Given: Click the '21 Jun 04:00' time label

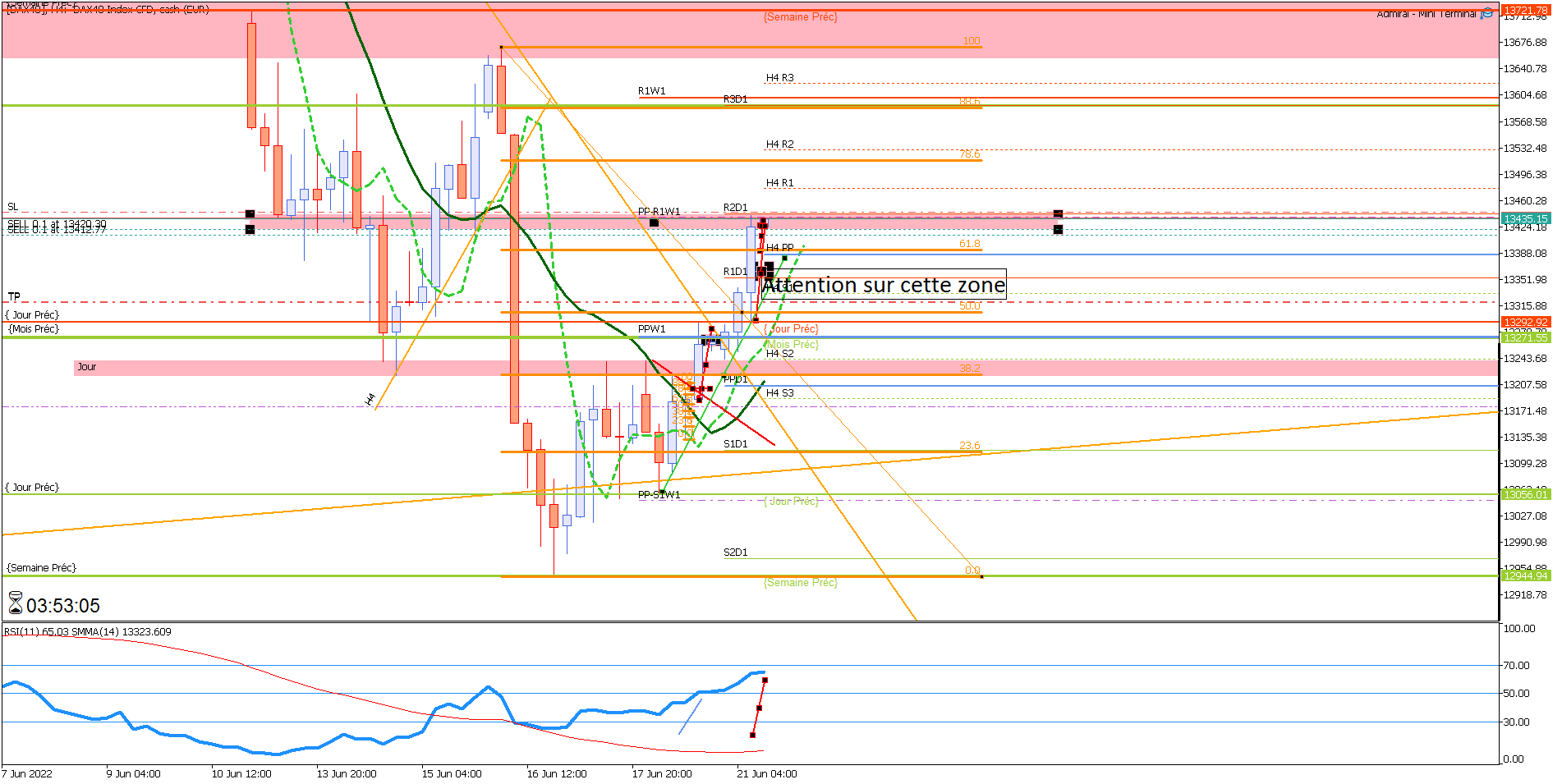Looking at the screenshot, I should click(x=767, y=774).
